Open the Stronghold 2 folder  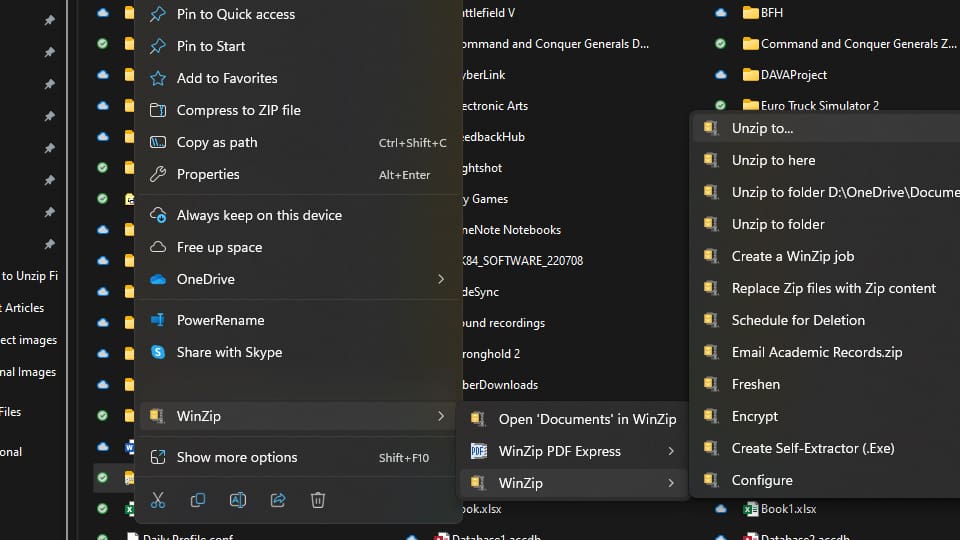point(491,353)
